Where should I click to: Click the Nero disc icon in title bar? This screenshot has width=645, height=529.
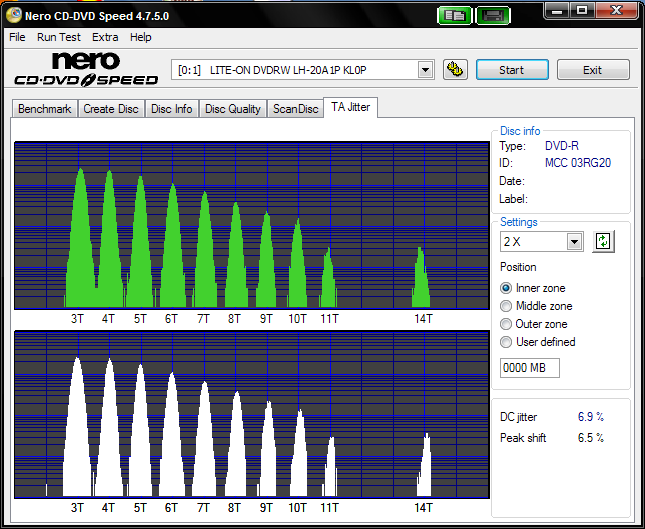point(14,15)
